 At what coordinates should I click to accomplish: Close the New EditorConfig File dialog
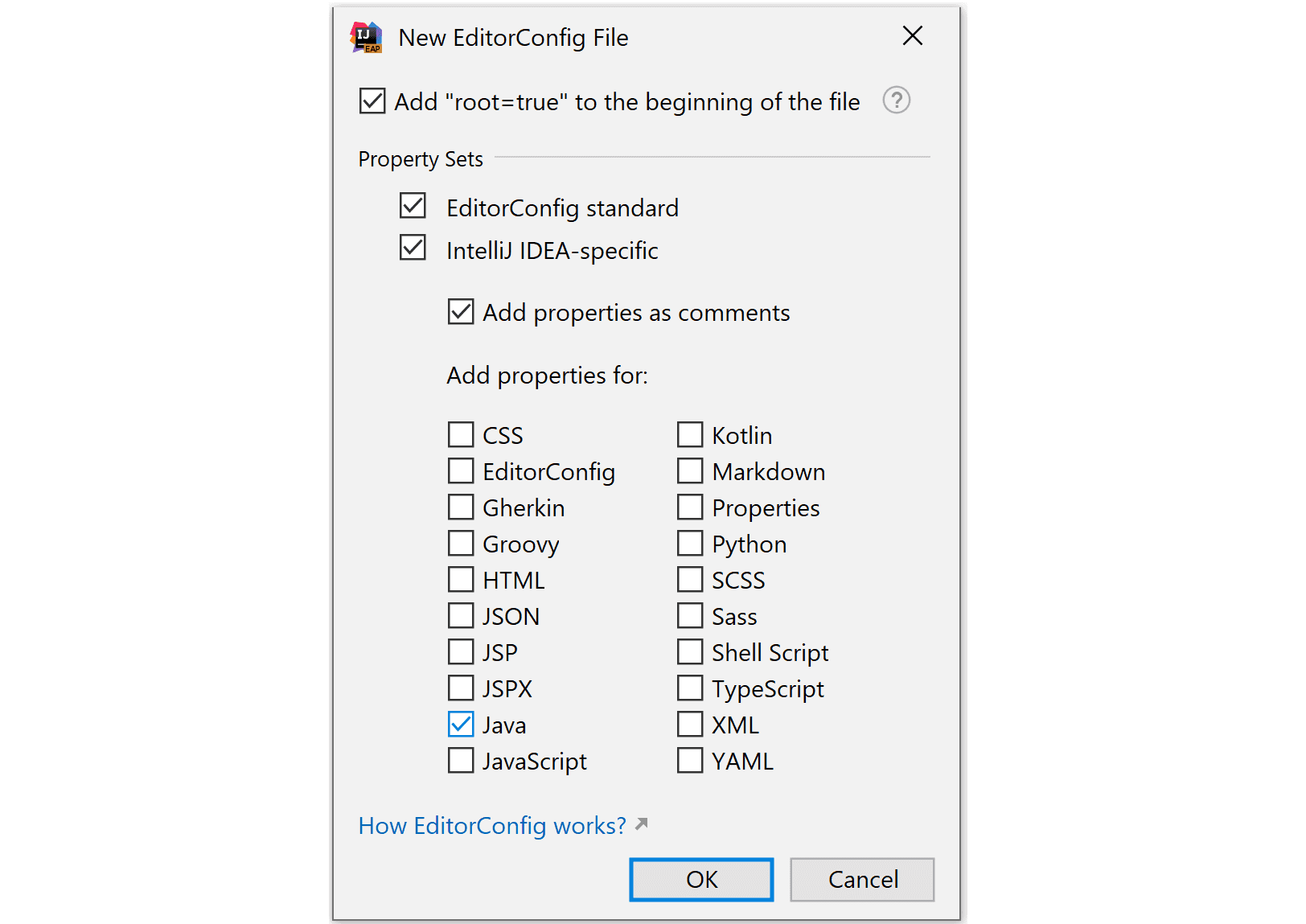pyautogui.click(x=912, y=36)
